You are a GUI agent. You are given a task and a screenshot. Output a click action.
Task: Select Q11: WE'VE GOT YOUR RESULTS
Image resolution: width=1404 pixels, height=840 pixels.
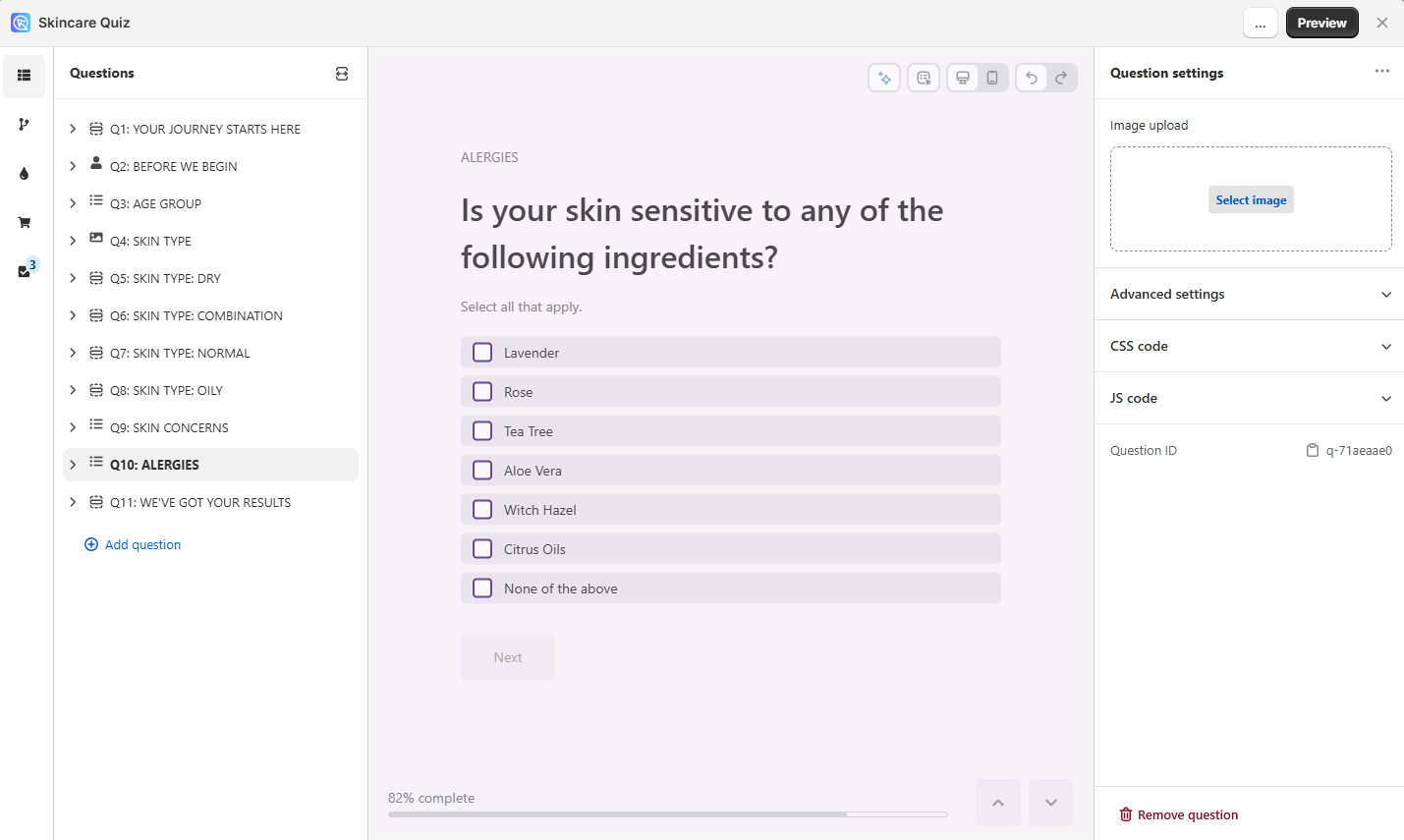[x=200, y=502]
